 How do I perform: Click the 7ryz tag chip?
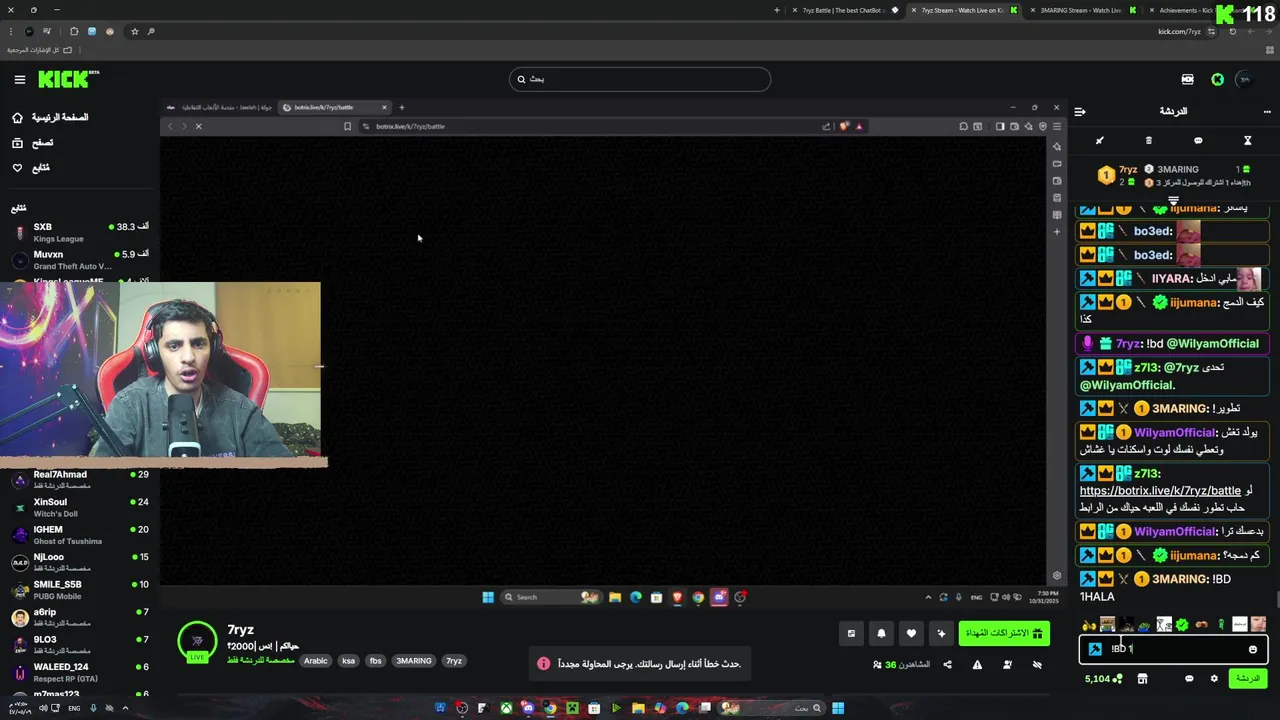tap(454, 661)
